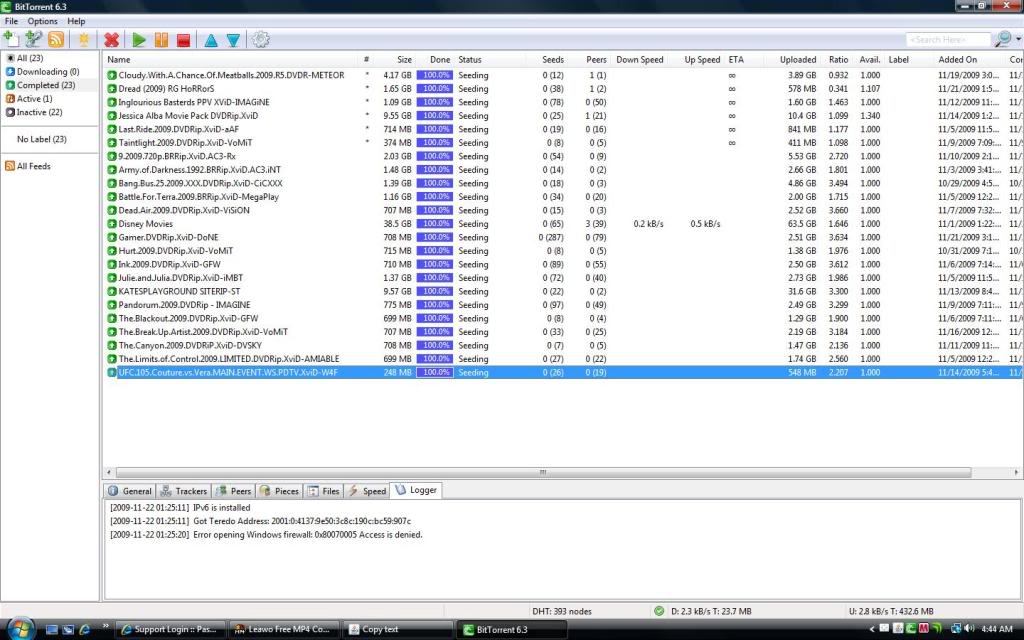The width and height of the screenshot is (1024, 640).
Task: Click seeding status icon of Ink.2009
Action: (112, 264)
